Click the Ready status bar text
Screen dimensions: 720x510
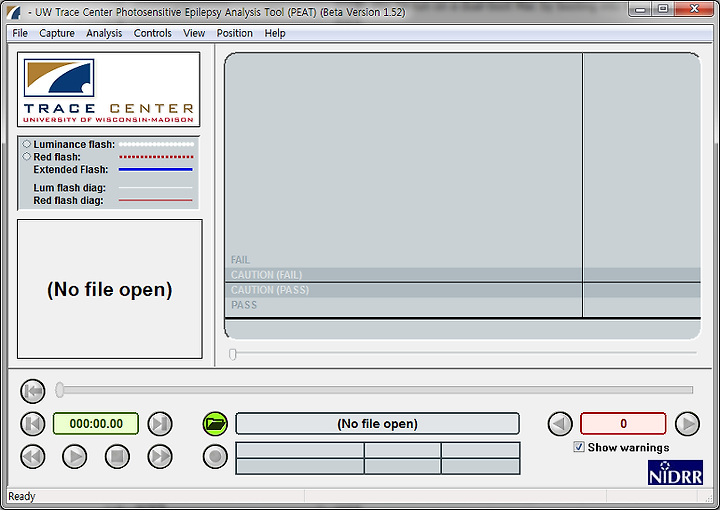pos(22,496)
